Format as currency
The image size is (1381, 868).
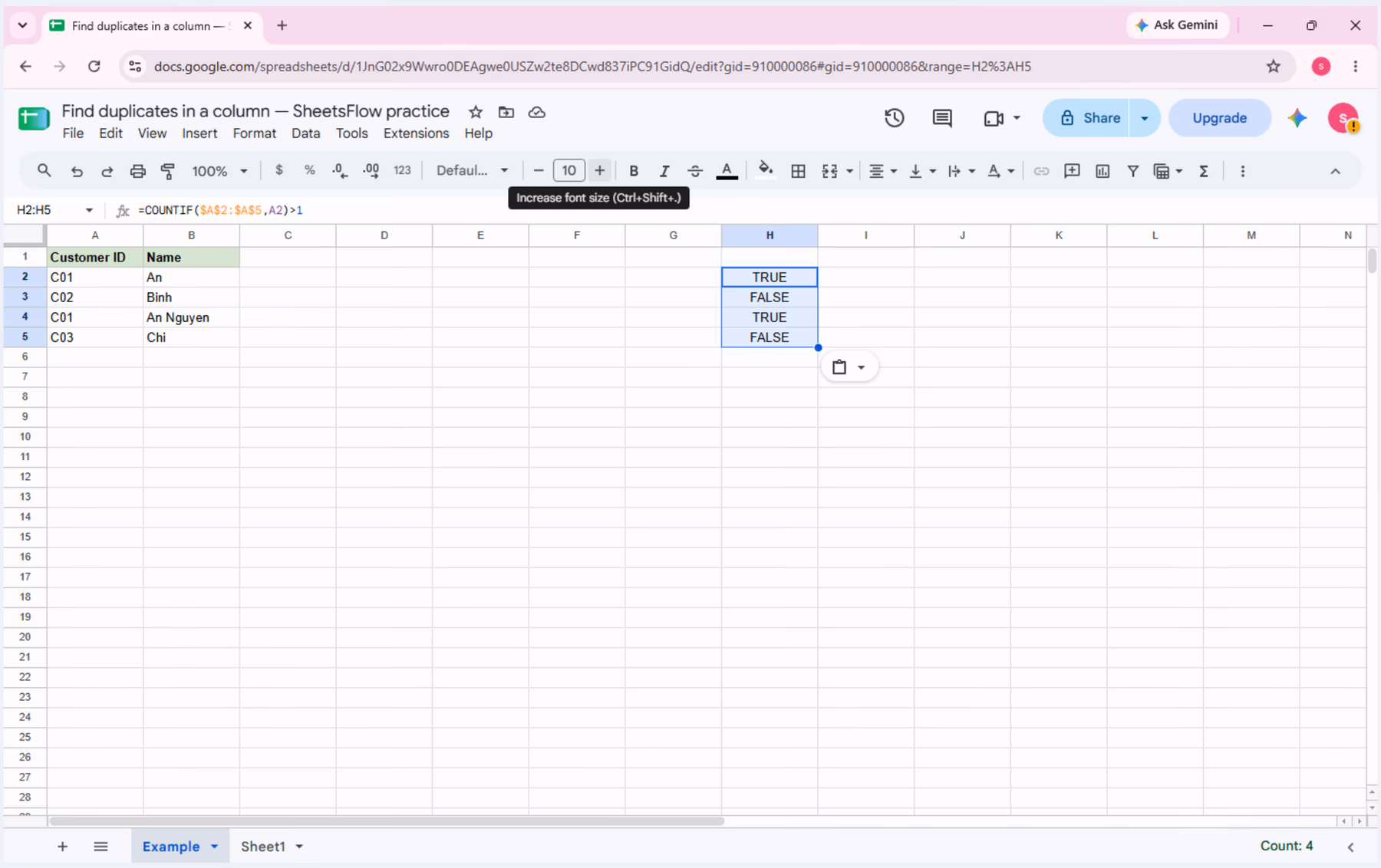[x=279, y=170]
